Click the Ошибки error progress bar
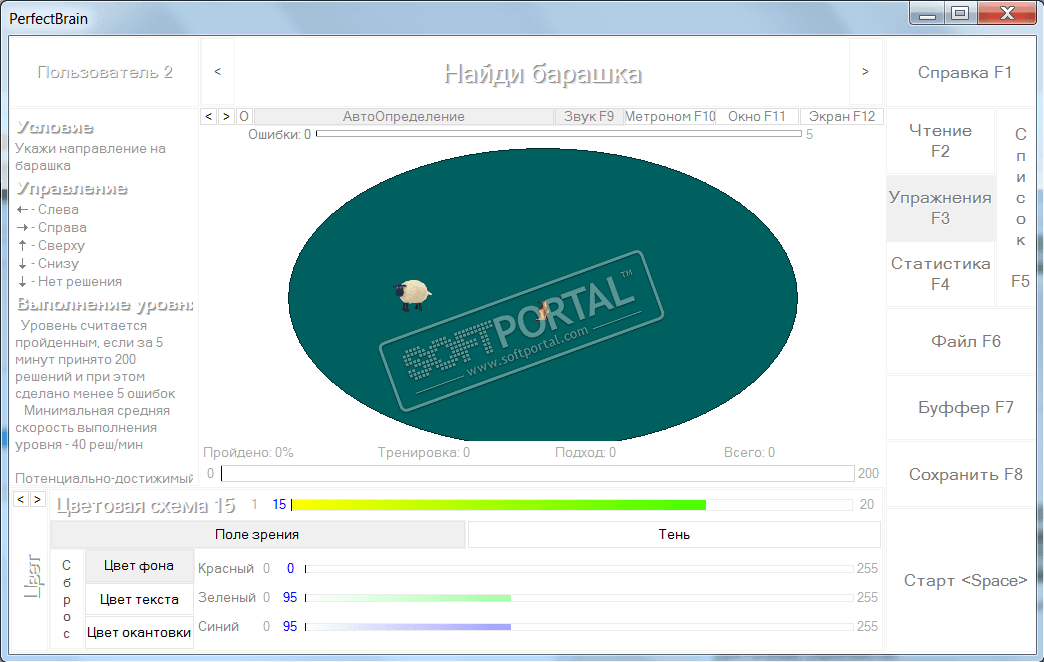 point(559,134)
